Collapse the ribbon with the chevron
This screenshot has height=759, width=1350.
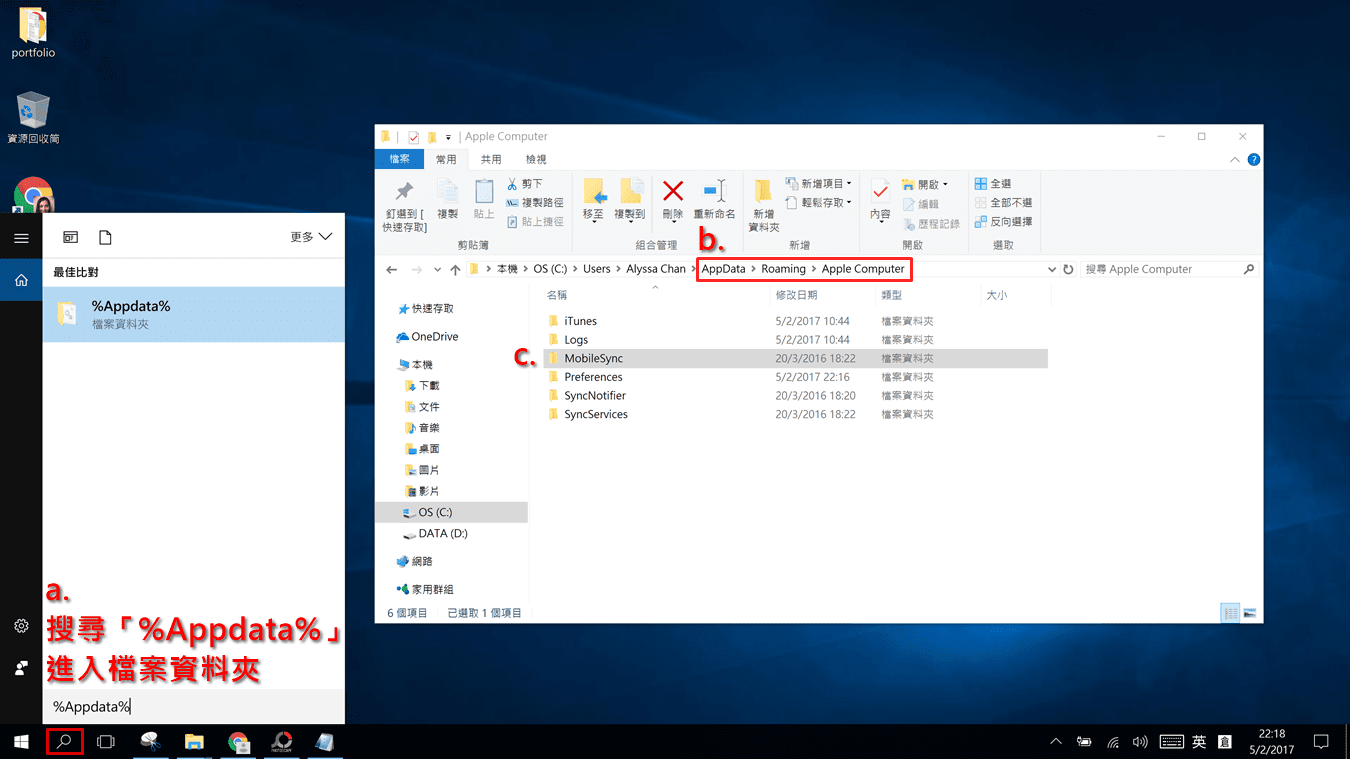1234,160
